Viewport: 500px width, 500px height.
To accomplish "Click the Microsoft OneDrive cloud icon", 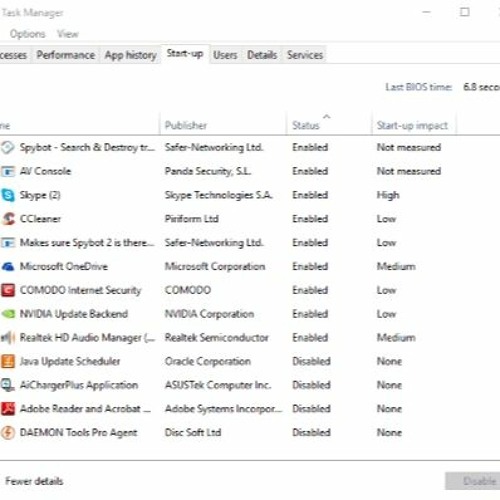I will point(8,267).
